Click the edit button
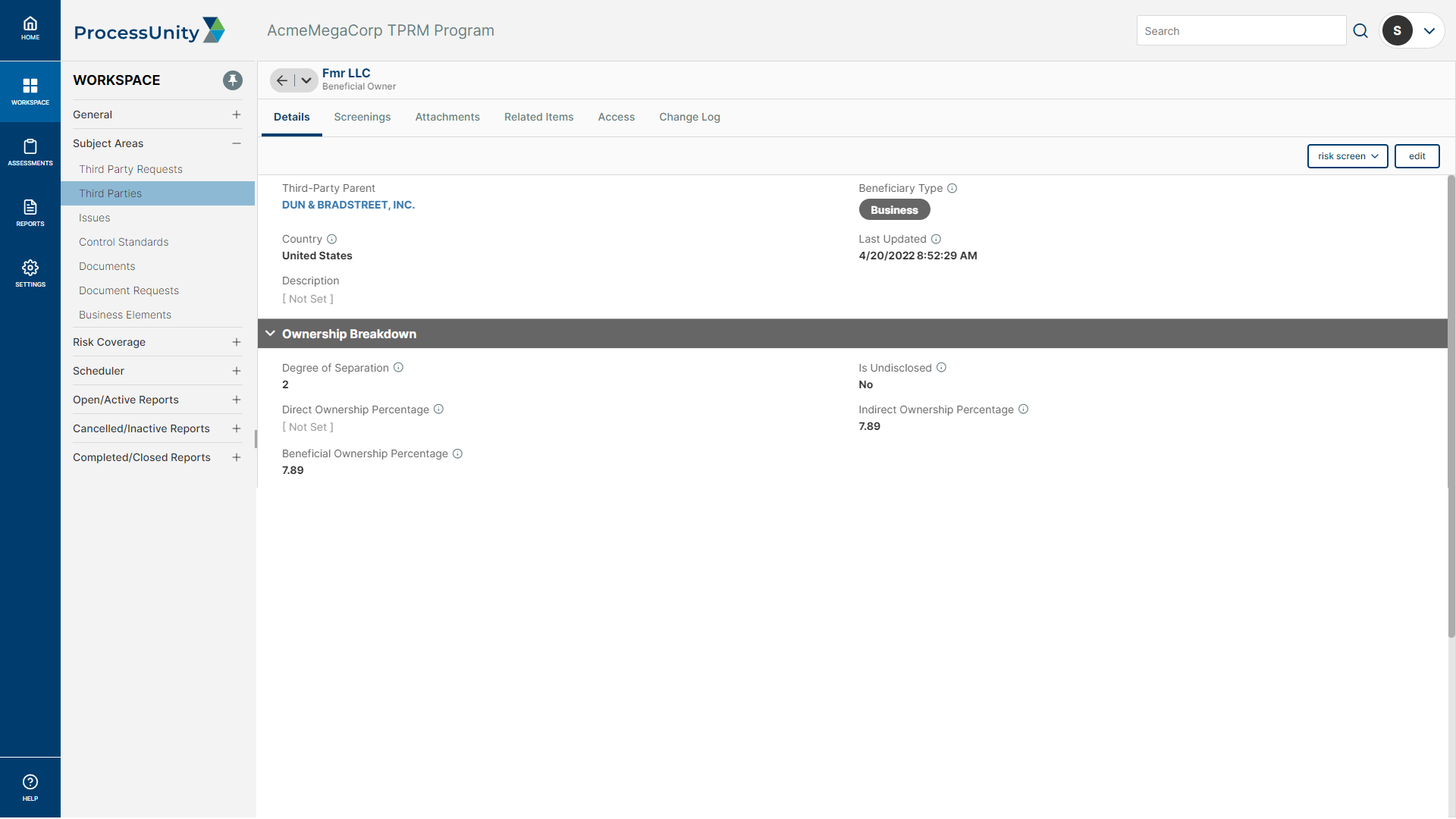This screenshot has height=819, width=1456. [x=1417, y=156]
